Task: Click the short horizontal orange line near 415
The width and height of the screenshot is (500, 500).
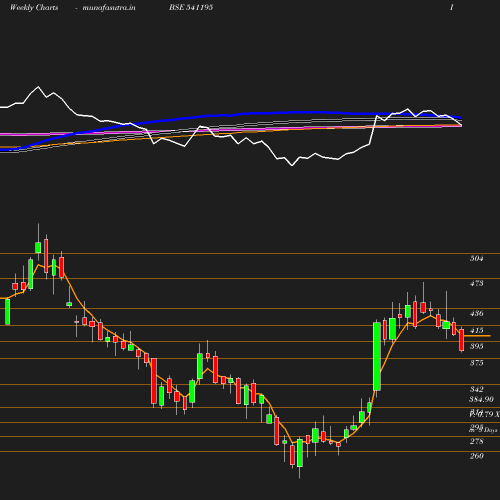Action: pyautogui.click(x=477, y=336)
